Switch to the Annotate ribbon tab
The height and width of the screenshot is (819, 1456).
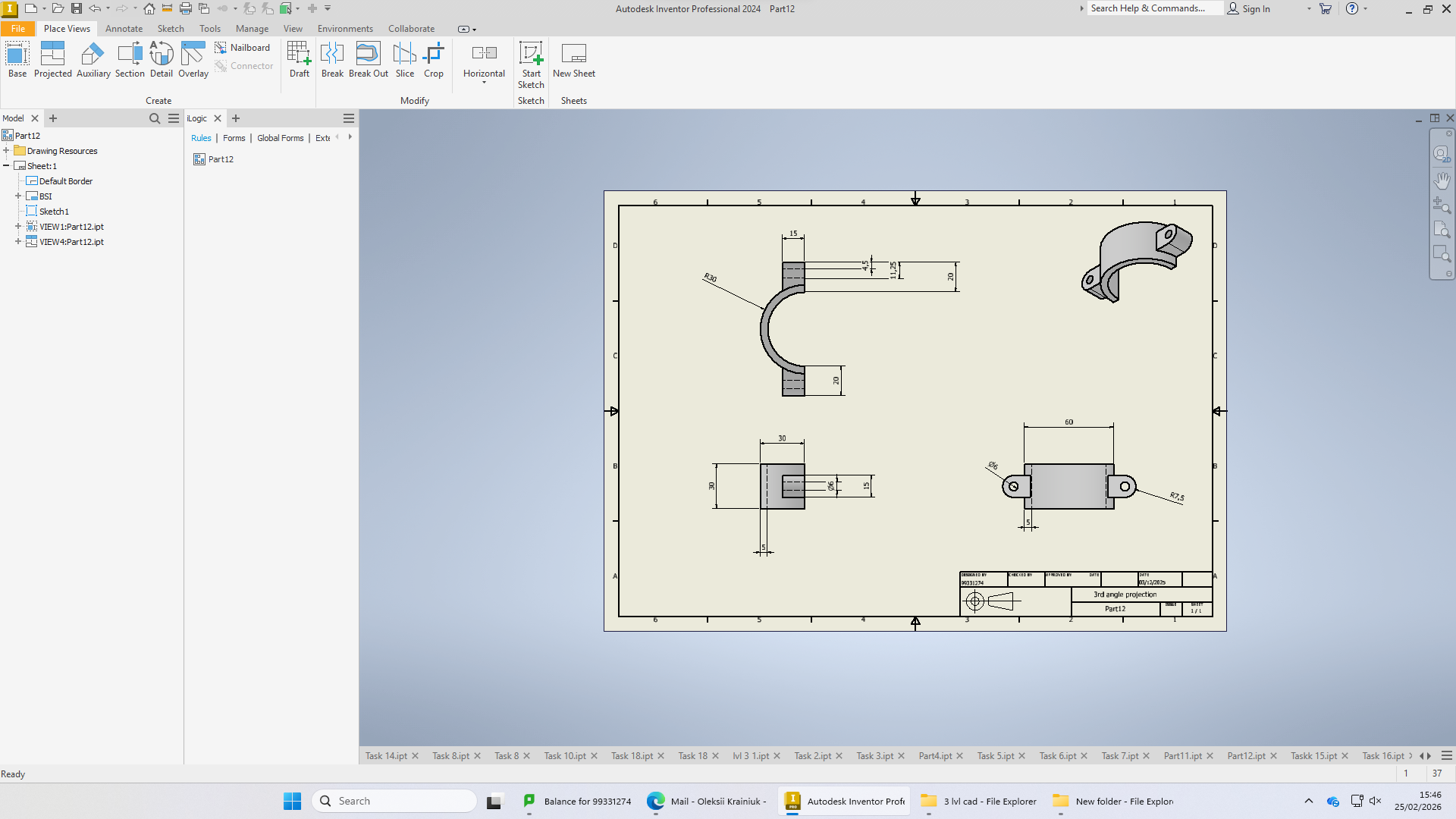coord(124,29)
